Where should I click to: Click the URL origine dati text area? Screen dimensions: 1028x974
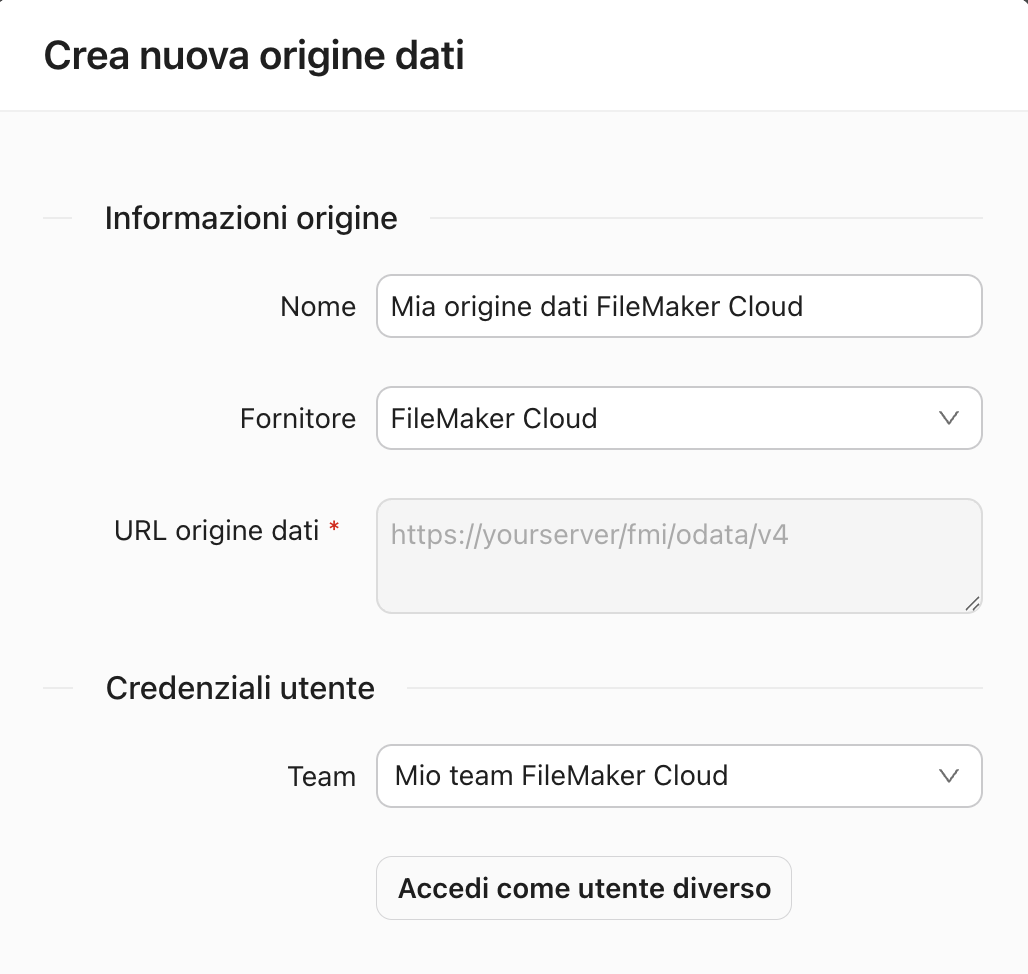click(679, 556)
